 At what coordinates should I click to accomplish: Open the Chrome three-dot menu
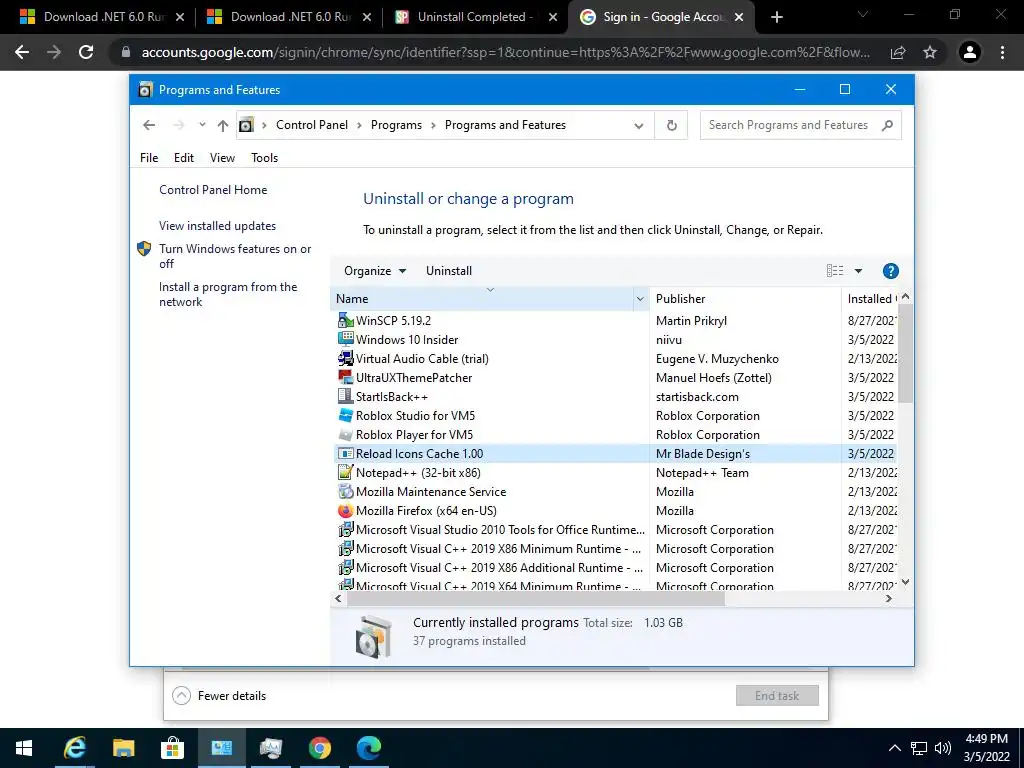coord(1002,52)
